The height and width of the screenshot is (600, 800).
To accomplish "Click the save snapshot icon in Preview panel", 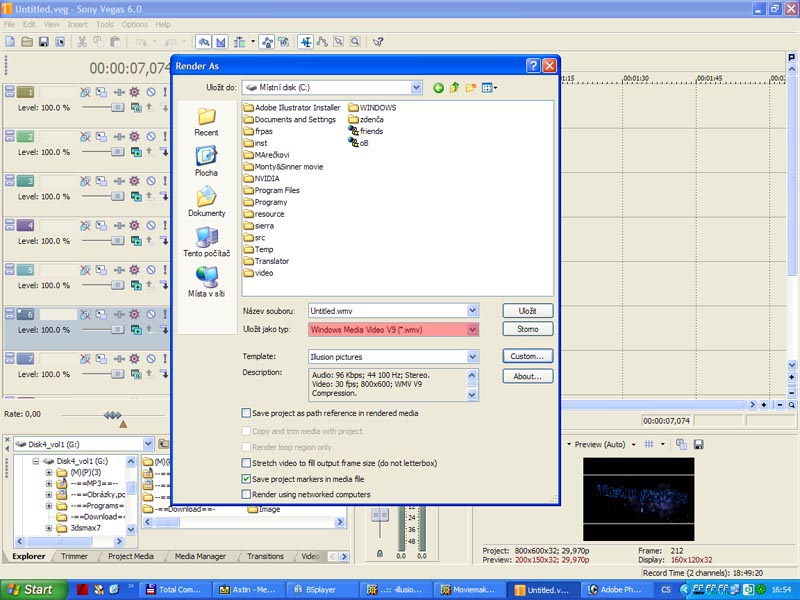I will [x=698, y=444].
